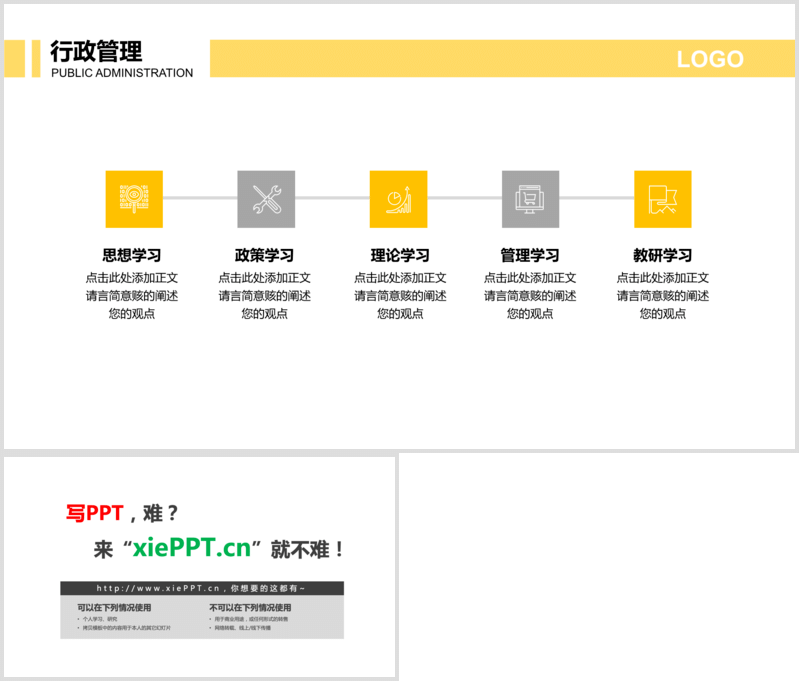Click the red 写PPT text
The width and height of the screenshot is (800, 681).
pos(94,513)
